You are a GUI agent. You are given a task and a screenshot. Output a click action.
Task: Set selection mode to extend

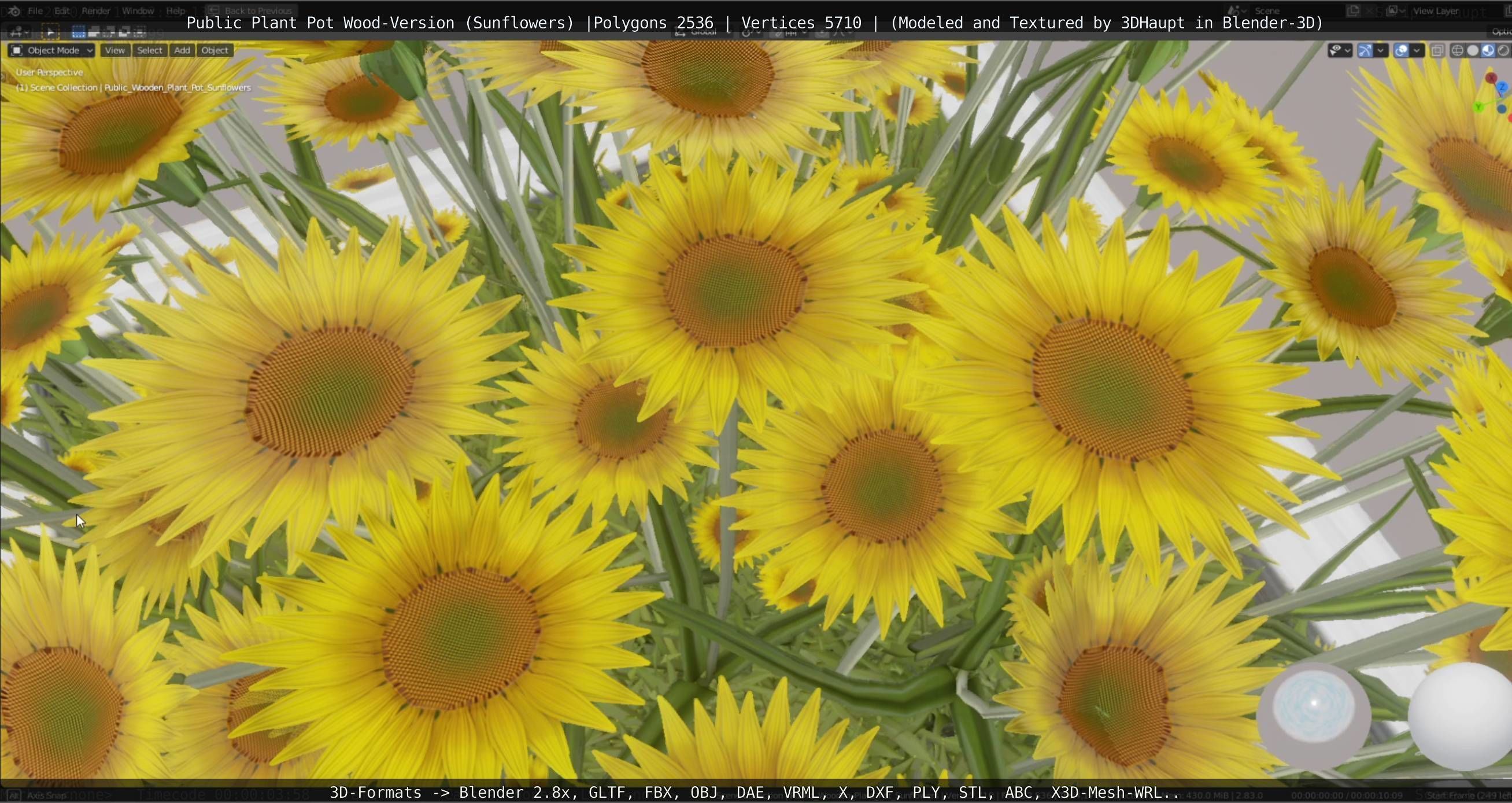point(94,32)
